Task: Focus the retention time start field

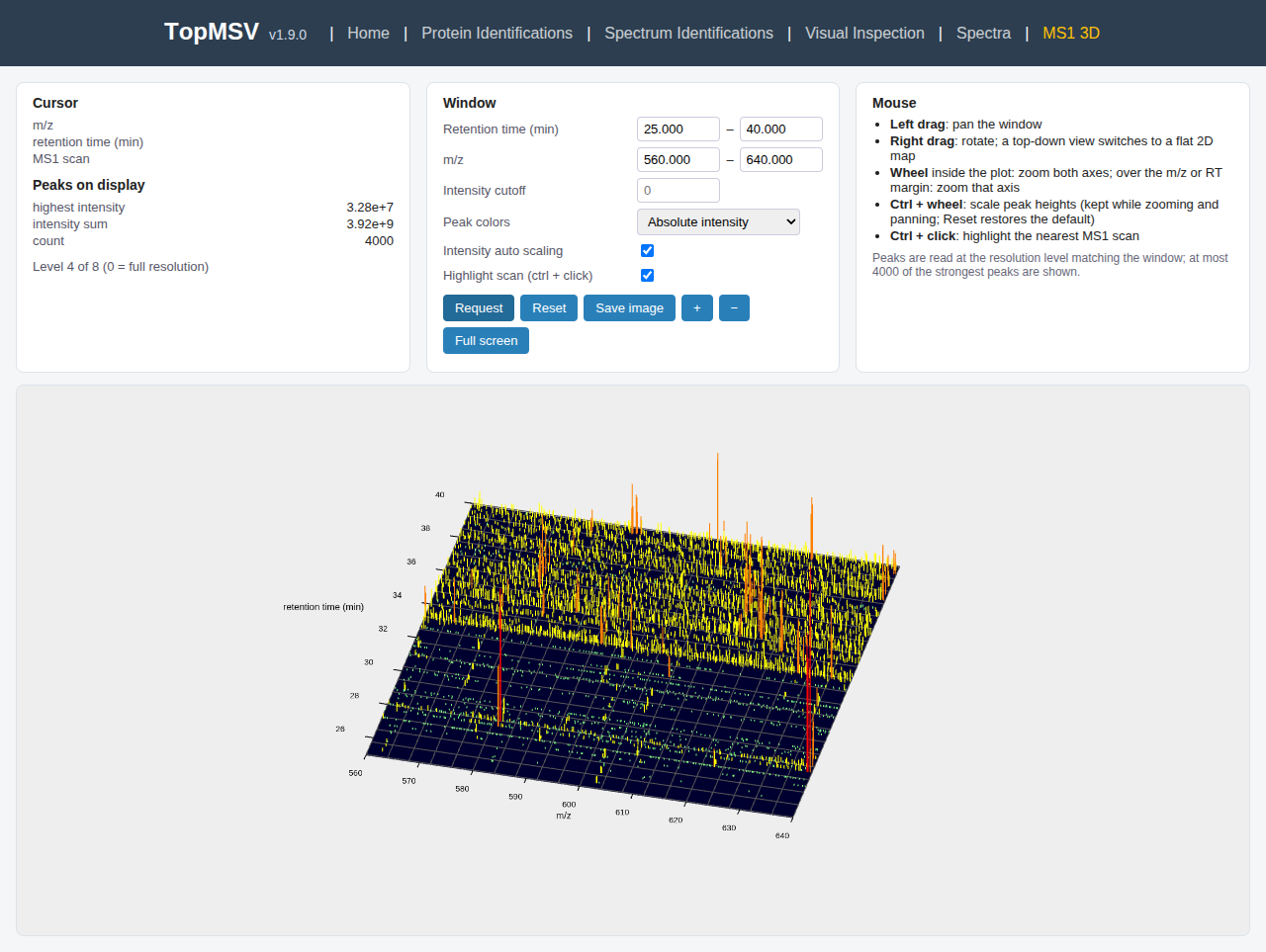Action: [x=678, y=130]
